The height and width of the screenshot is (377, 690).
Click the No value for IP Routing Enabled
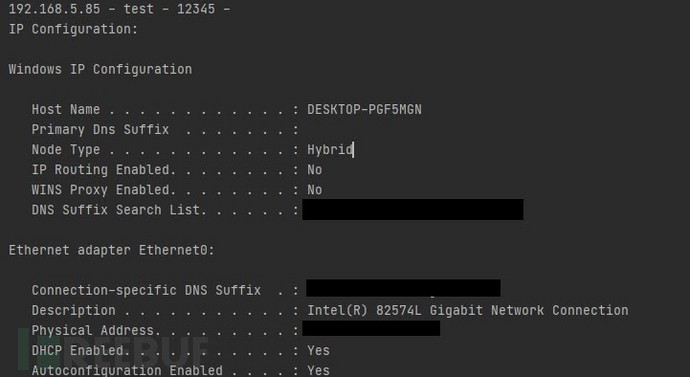click(x=315, y=170)
